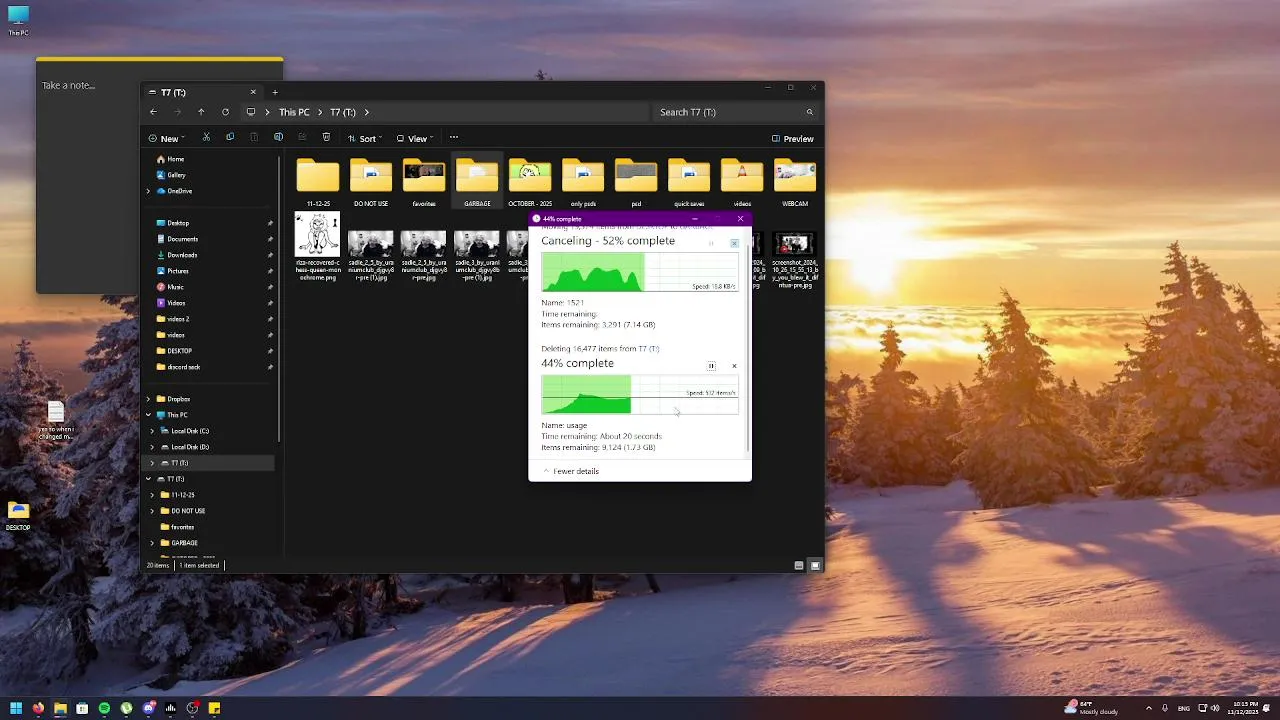Open Discord from the taskbar
This screenshot has height=720, width=1280.
tap(148, 708)
